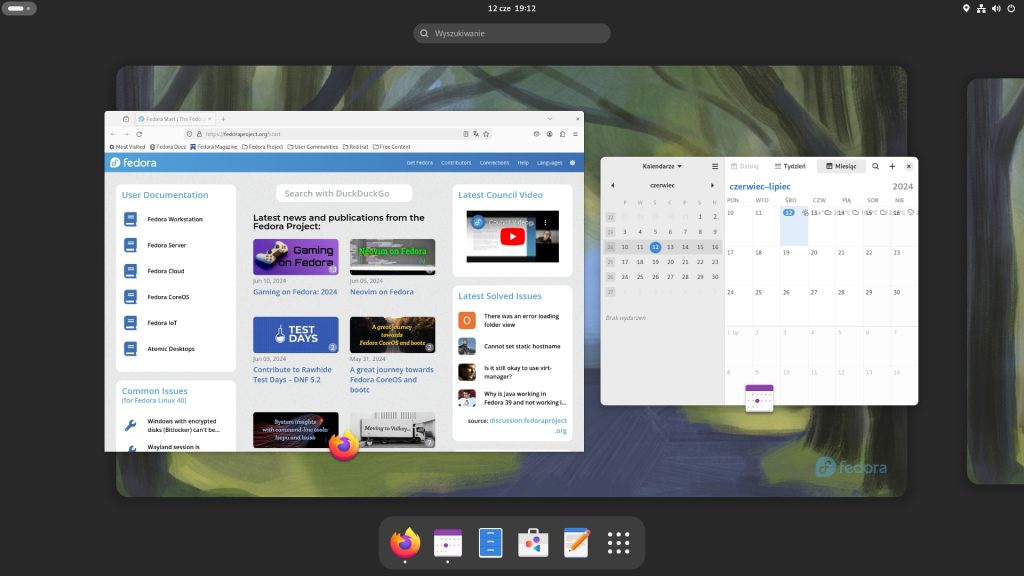The height and width of the screenshot is (576, 1024).
Task: Show all applications grid
Action: 619,543
